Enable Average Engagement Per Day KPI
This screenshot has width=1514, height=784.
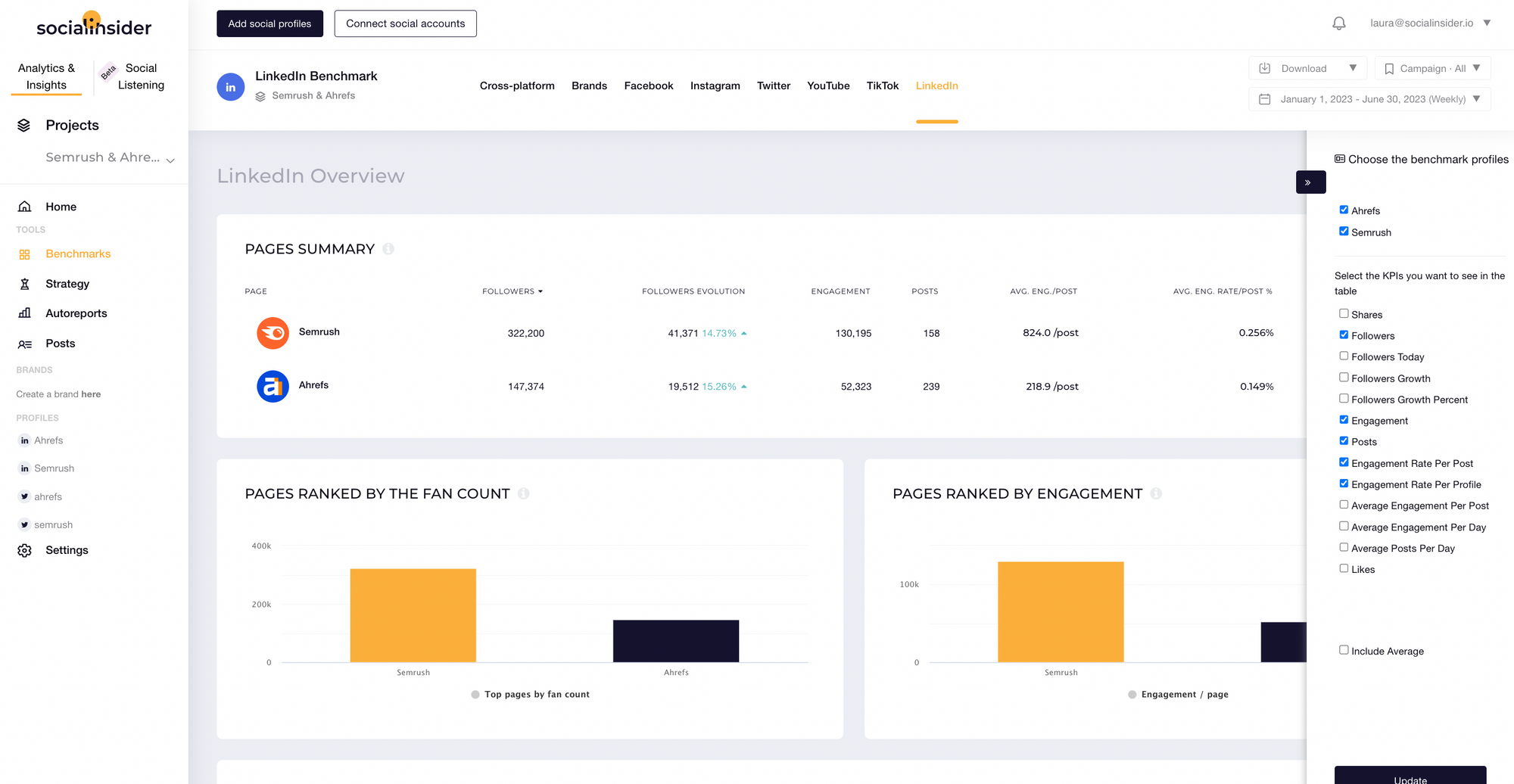coord(1344,526)
